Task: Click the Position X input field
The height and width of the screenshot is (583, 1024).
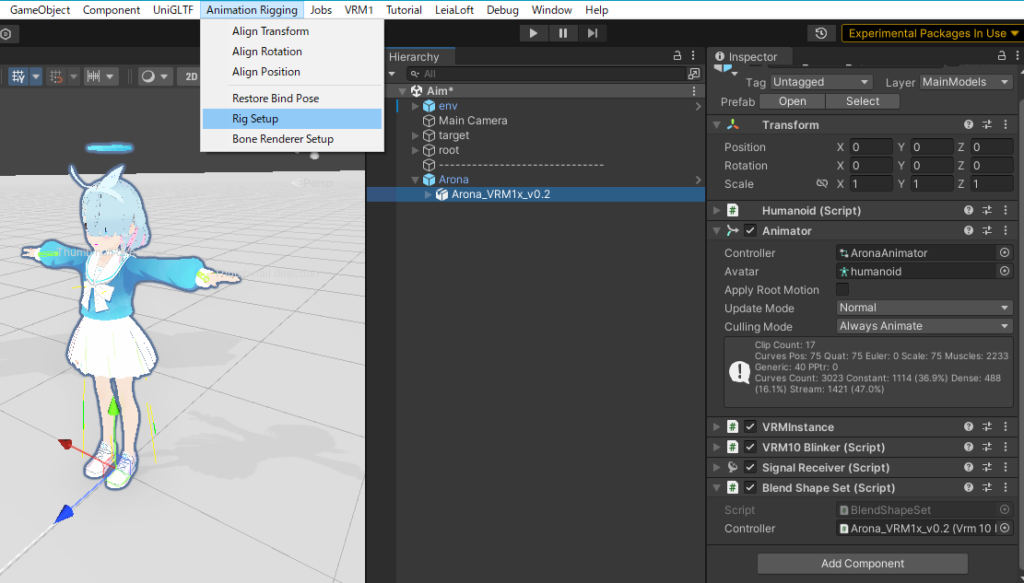Action: click(x=871, y=147)
